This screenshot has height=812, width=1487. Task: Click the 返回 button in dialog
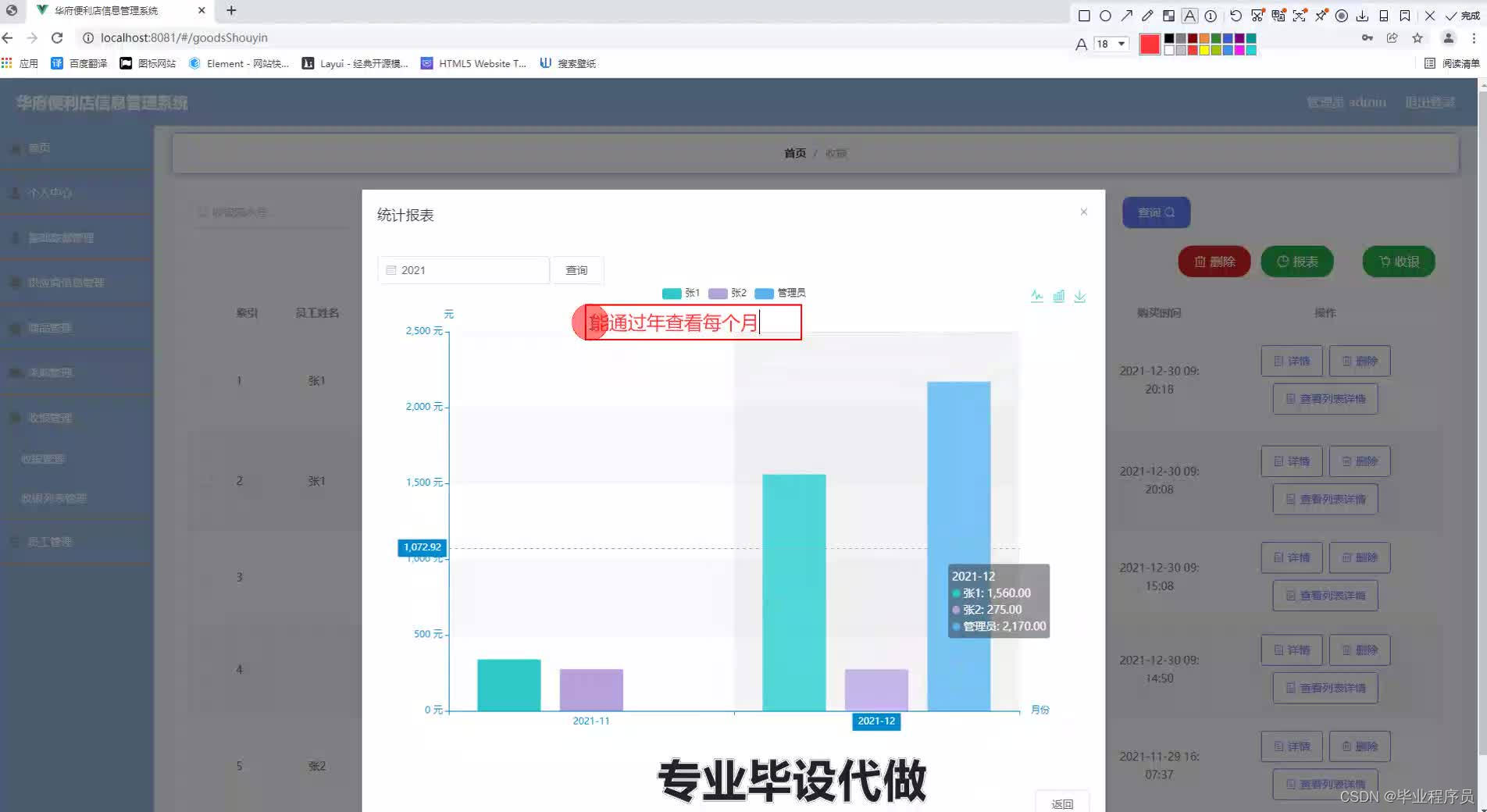(x=1062, y=803)
